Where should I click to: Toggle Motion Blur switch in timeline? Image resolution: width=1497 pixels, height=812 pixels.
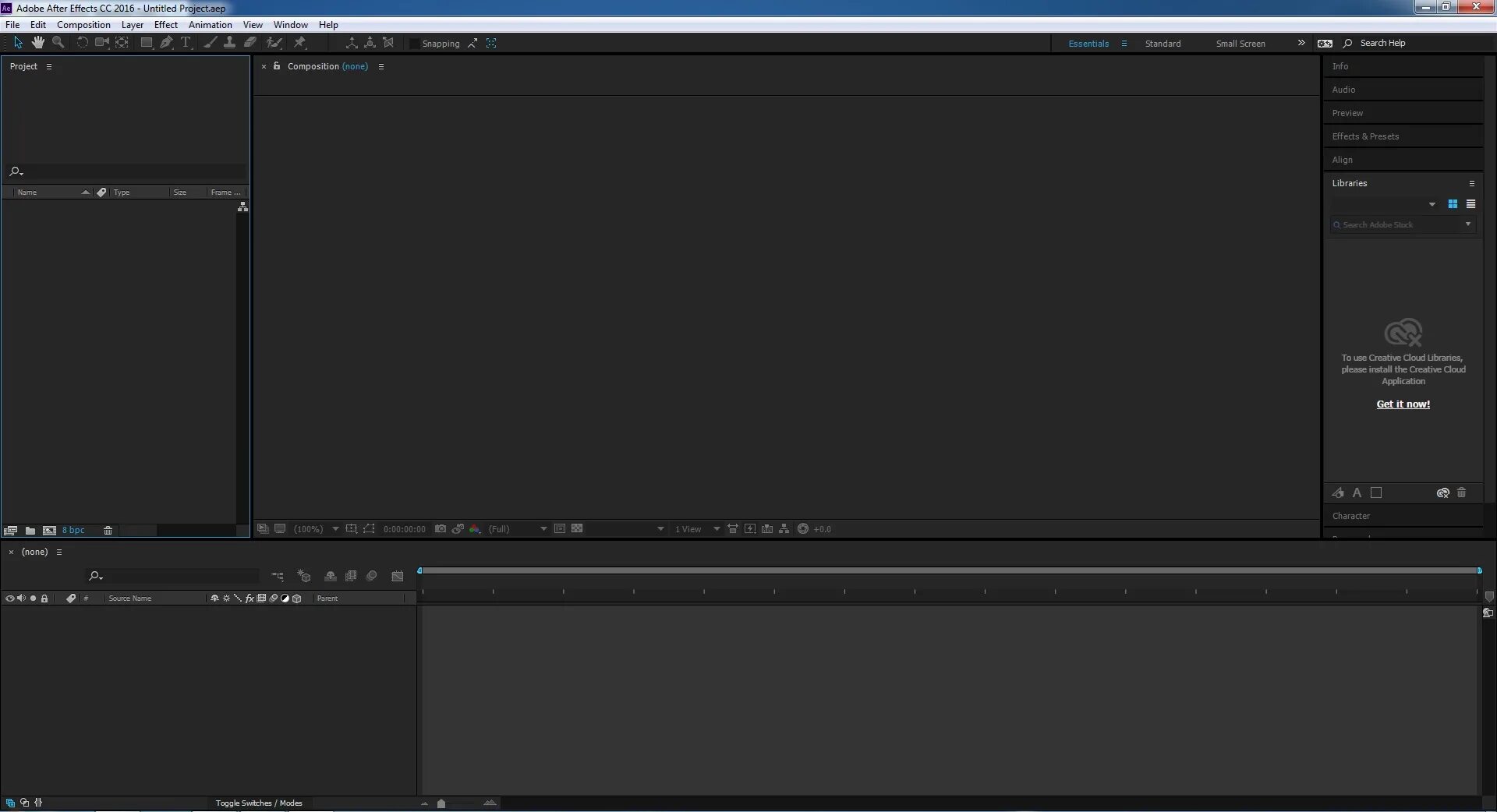(x=372, y=576)
